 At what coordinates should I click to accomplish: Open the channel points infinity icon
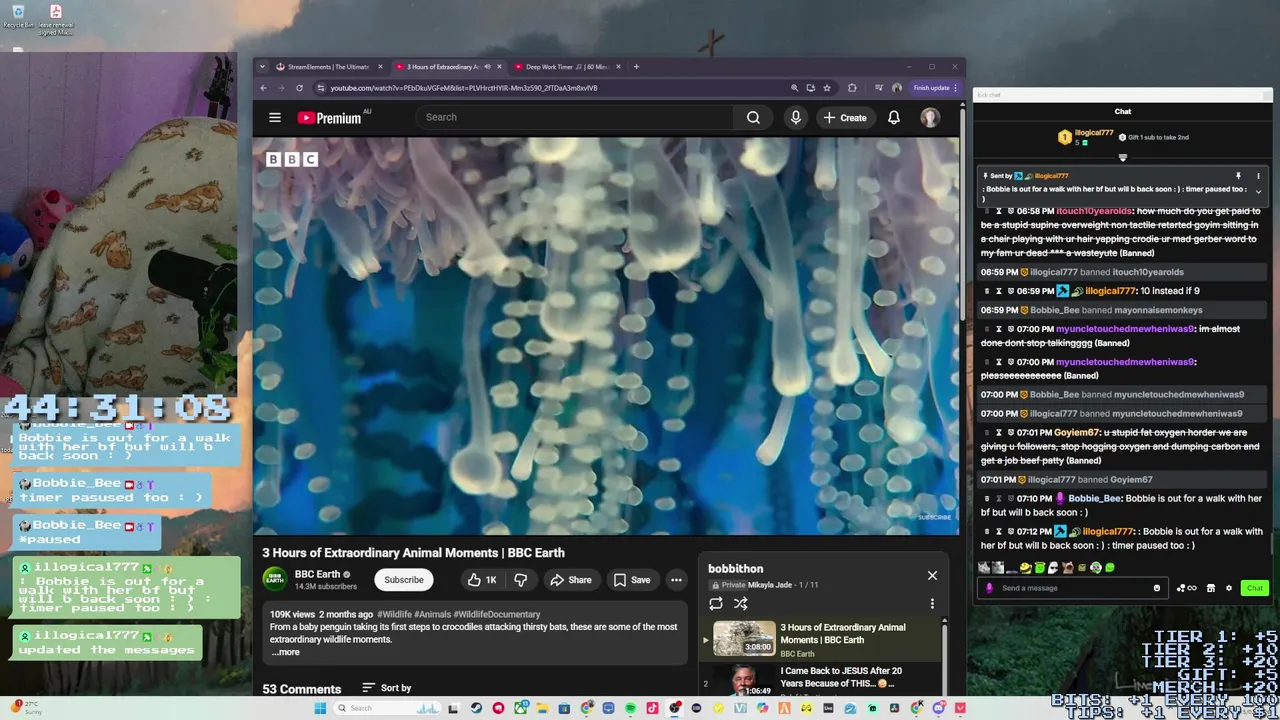click(1191, 588)
